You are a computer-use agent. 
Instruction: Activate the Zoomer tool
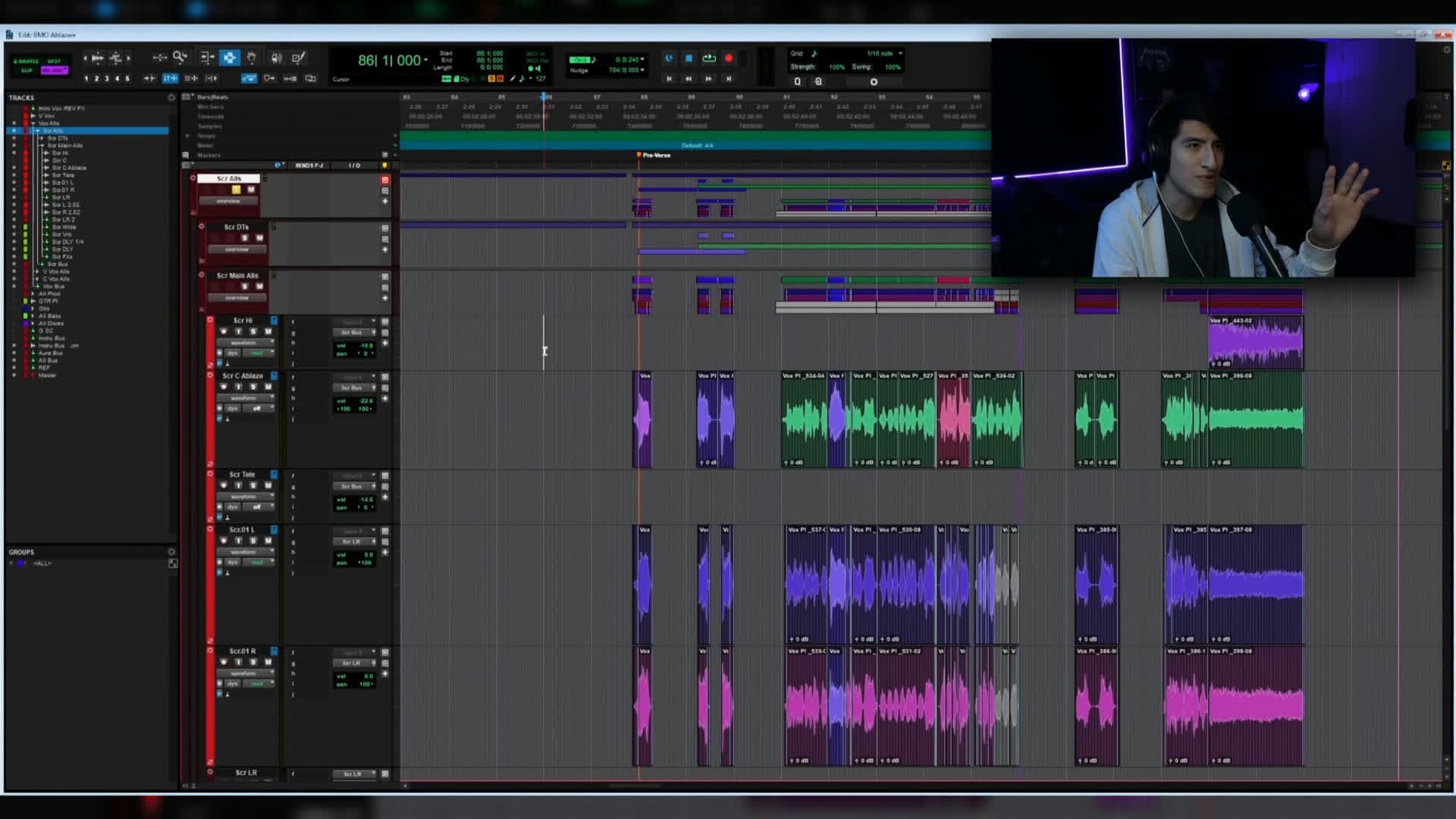[x=179, y=57]
